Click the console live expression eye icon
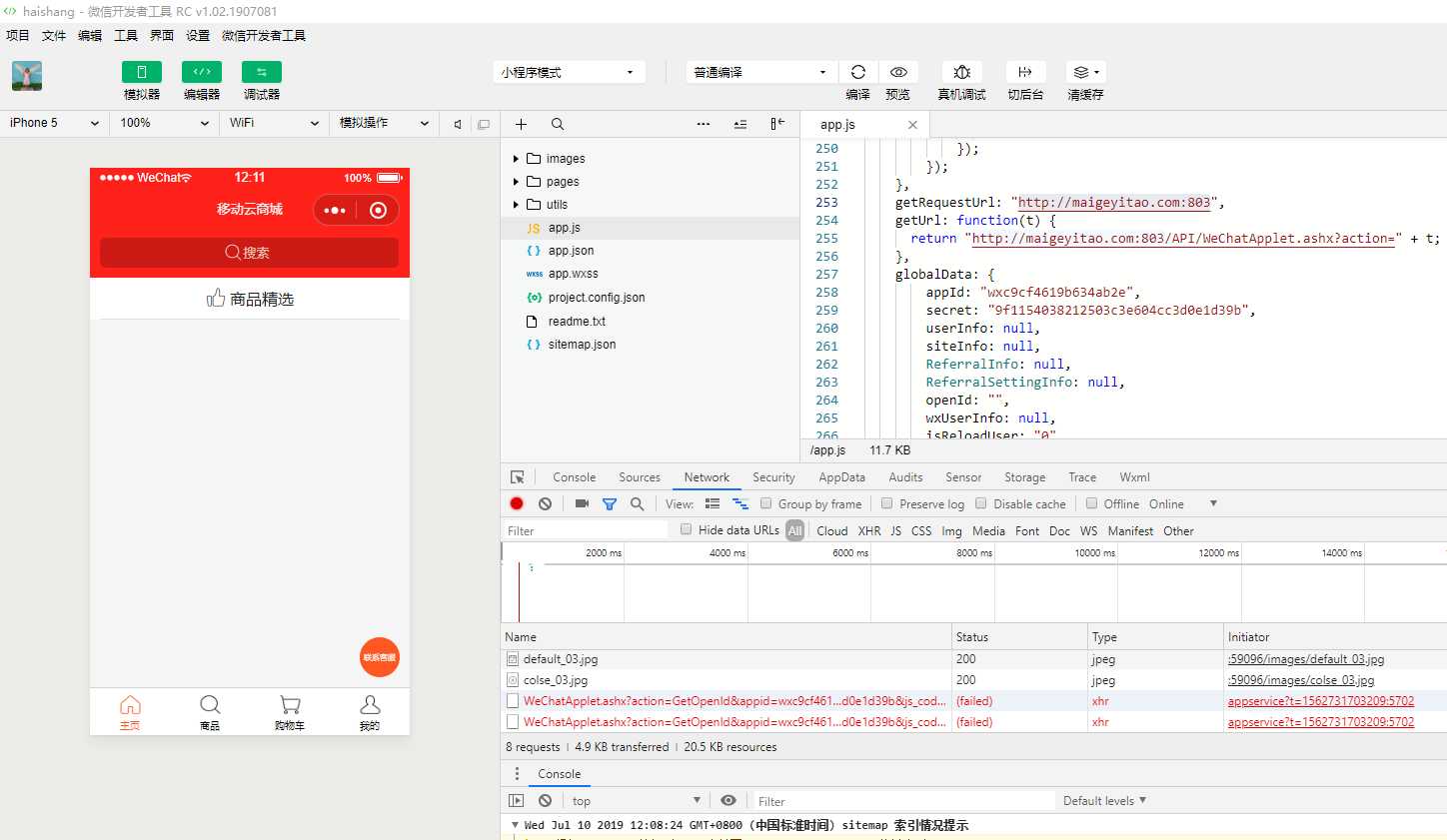The image size is (1447, 840). tap(728, 800)
